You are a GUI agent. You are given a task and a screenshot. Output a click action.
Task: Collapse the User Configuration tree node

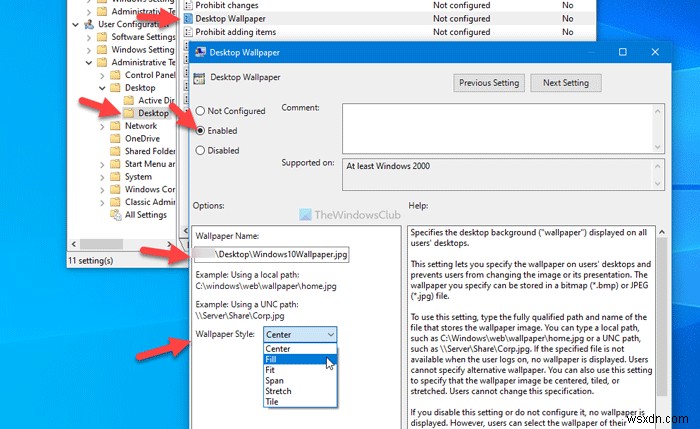pos(75,25)
